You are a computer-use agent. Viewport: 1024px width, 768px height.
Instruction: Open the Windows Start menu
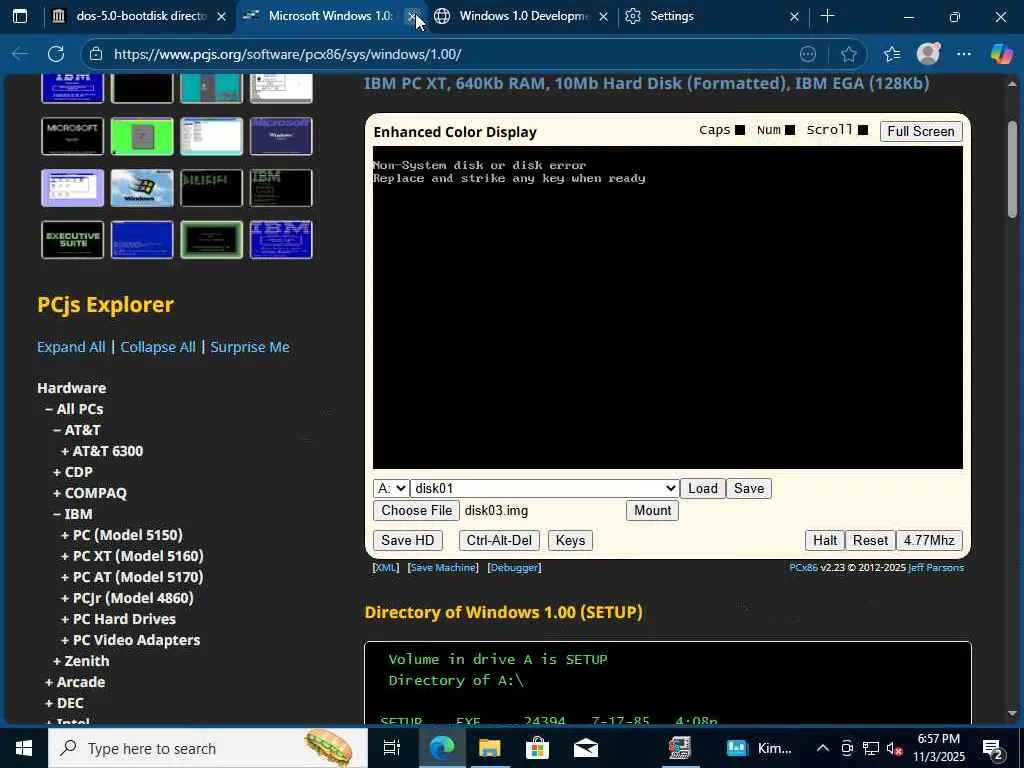click(x=24, y=748)
